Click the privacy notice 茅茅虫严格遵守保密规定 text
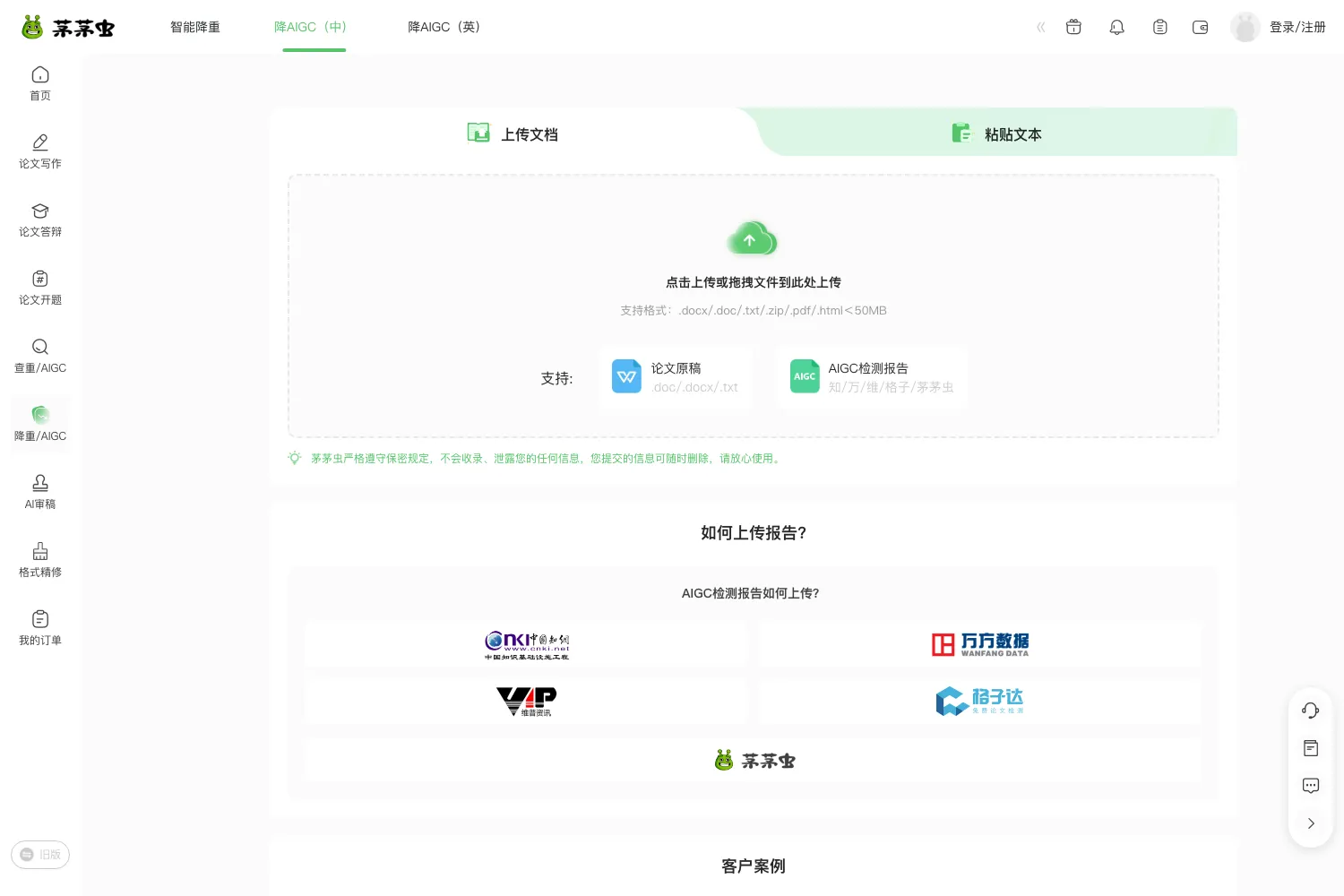The width and height of the screenshot is (1344, 896). 547,458
